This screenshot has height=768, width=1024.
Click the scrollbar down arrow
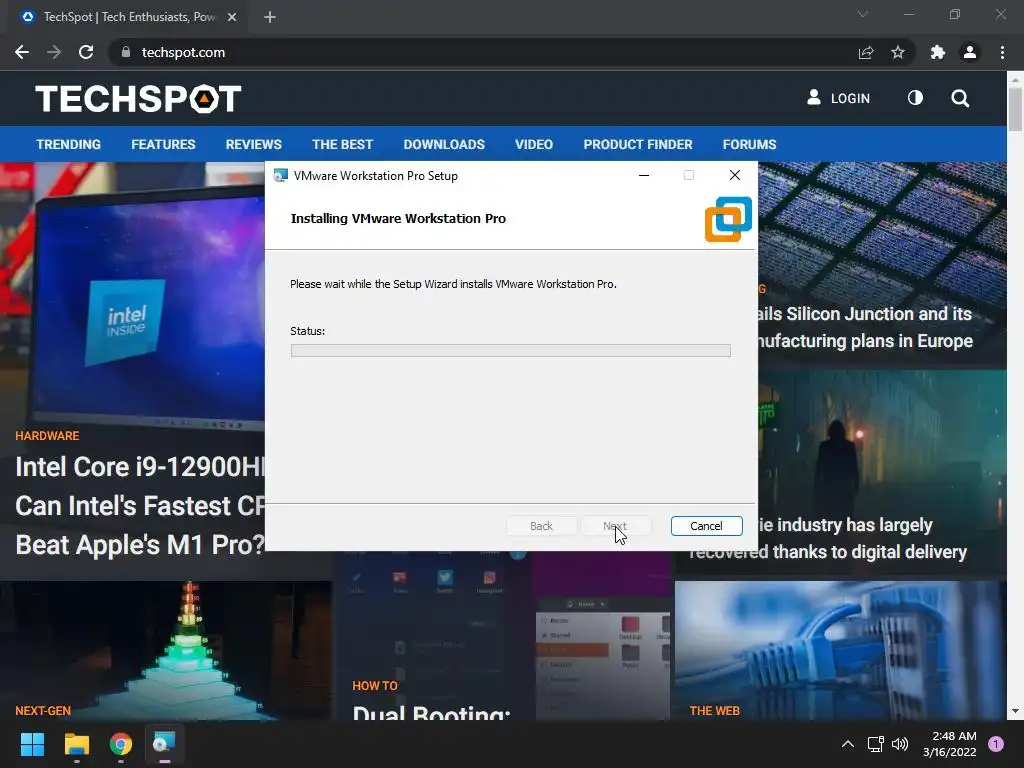tap(1016, 711)
